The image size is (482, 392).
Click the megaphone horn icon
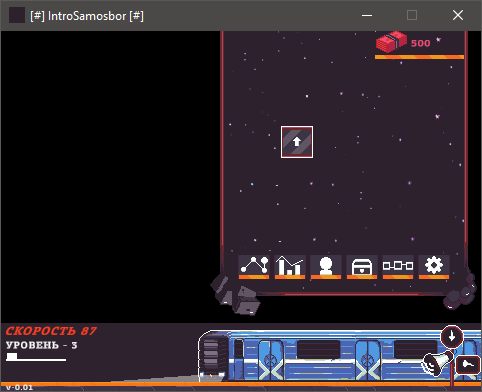pos(438,363)
